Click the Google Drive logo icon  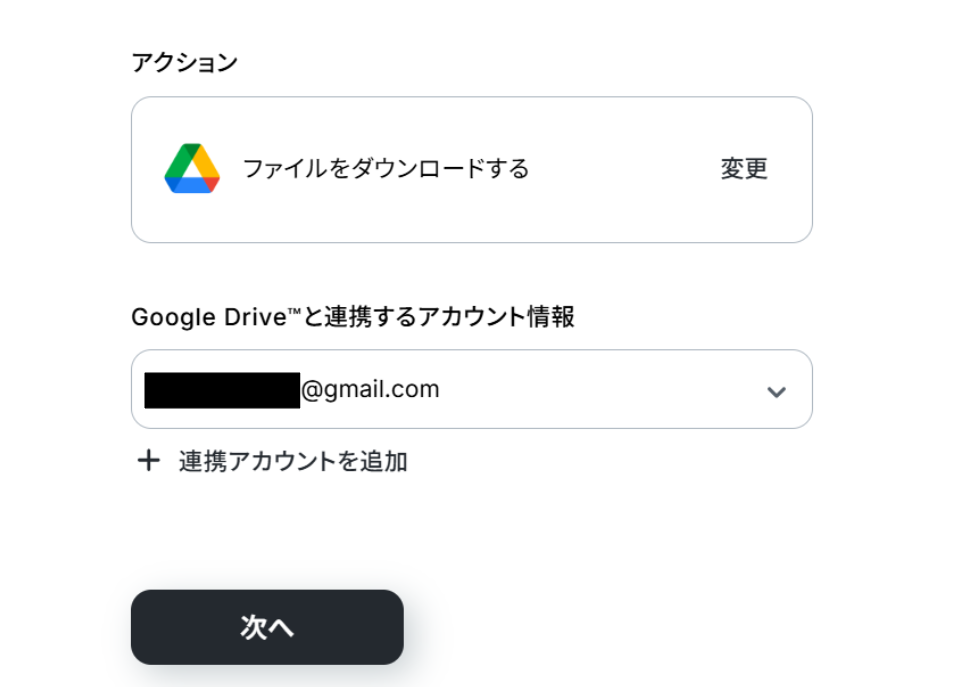[x=192, y=169]
